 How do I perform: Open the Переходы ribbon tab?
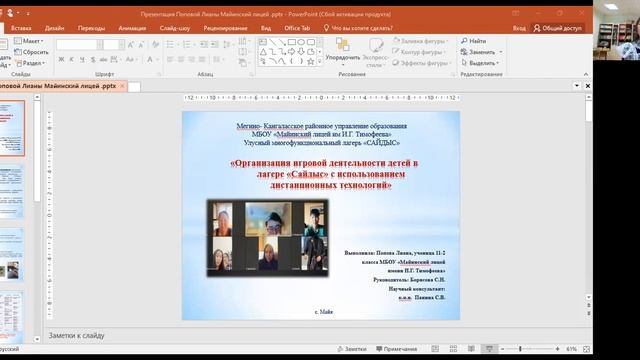click(x=91, y=28)
